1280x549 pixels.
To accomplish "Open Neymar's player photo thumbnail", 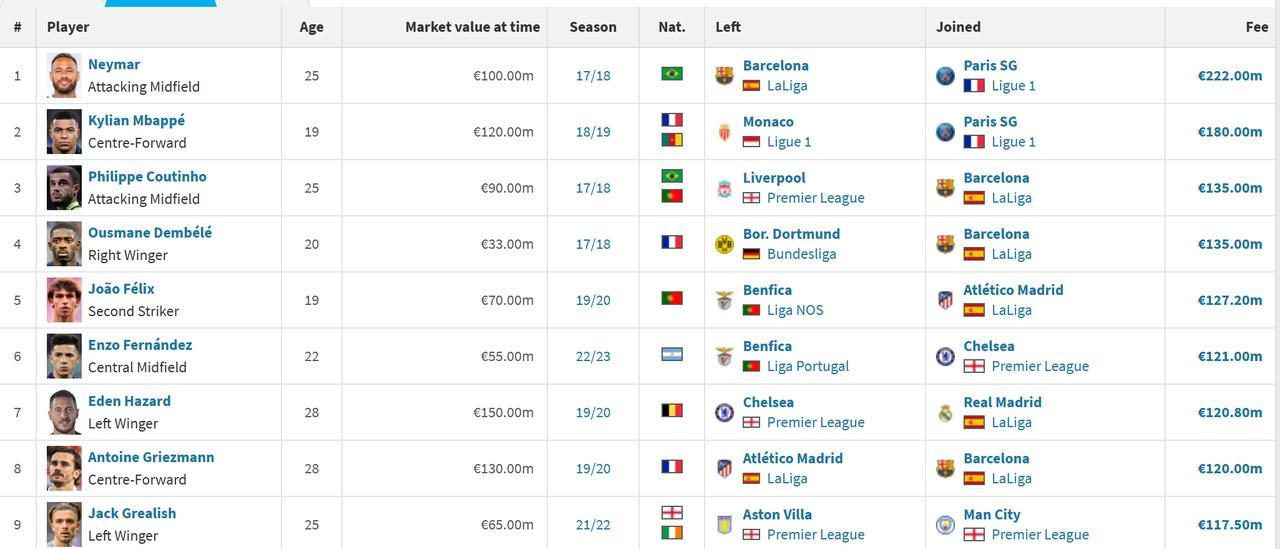I will point(64,75).
